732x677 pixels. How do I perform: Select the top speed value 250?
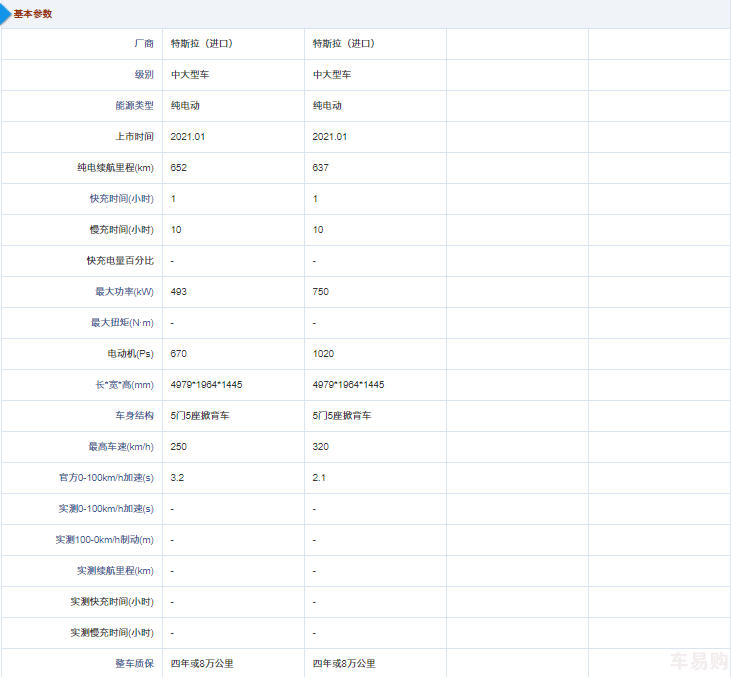tap(179, 447)
